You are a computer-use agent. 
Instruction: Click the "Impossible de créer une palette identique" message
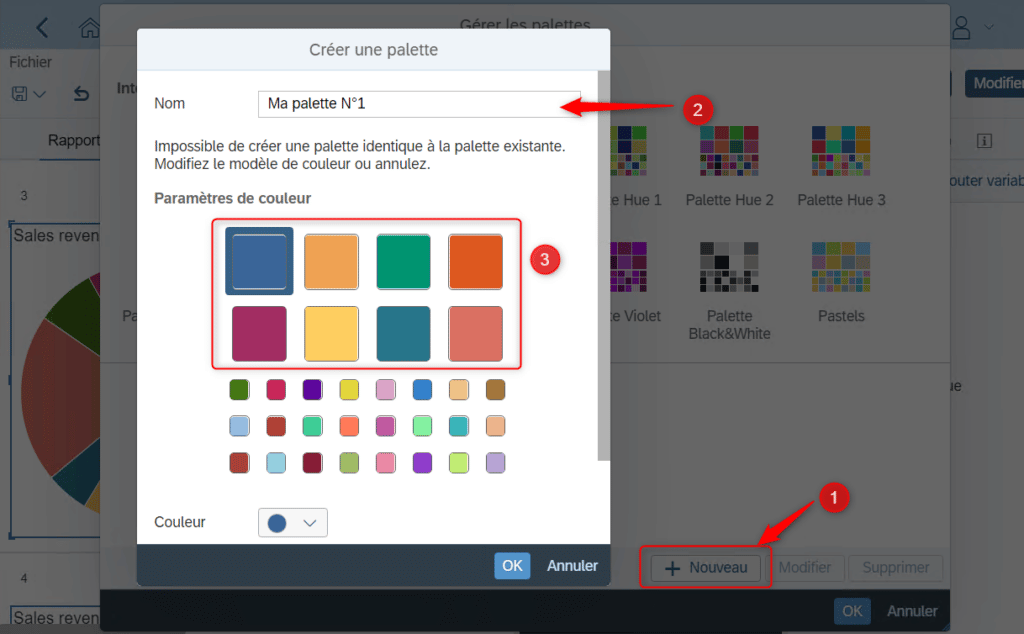(x=360, y=155)
